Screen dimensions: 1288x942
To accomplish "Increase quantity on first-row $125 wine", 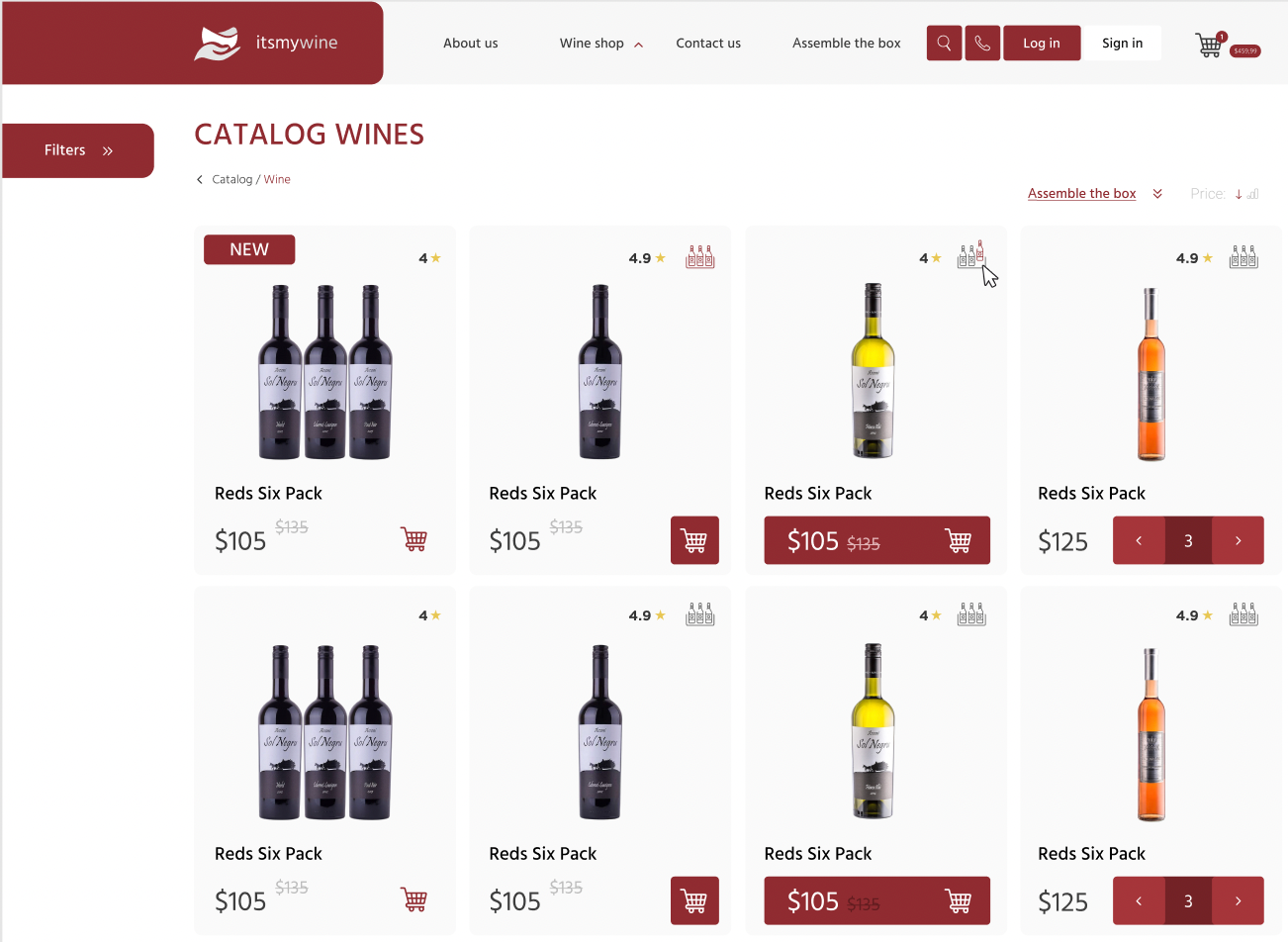I will (x=1239, y=540).
